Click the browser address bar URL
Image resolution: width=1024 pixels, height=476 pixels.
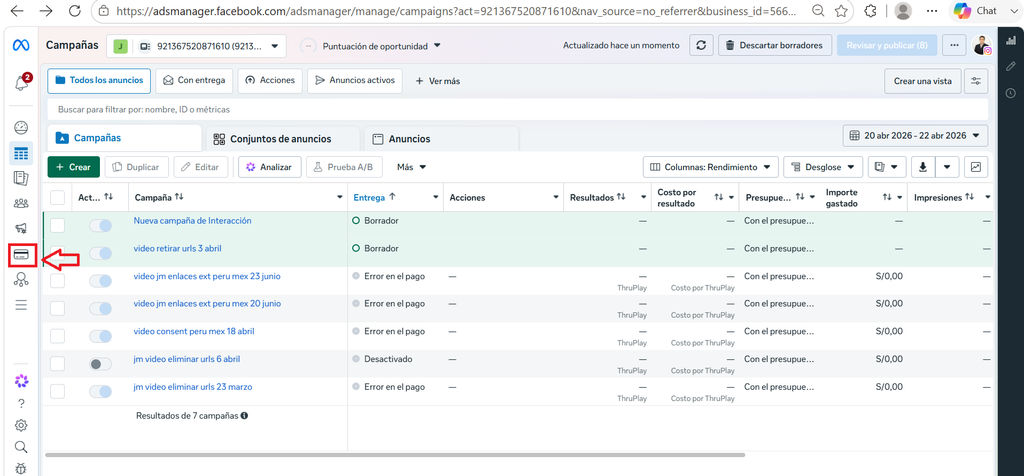coord(455,11)
